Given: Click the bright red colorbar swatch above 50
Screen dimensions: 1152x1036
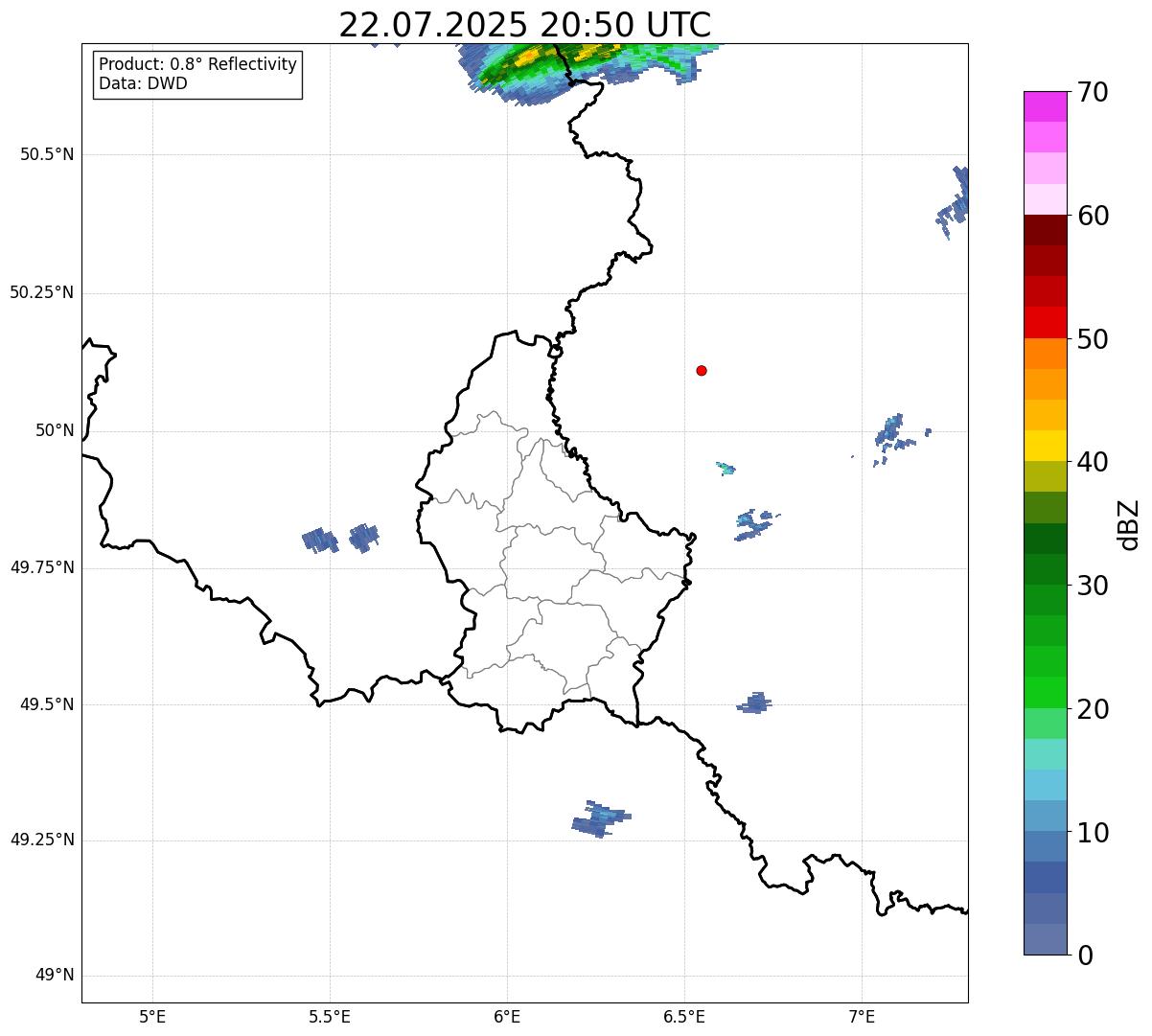Looking at the screenshot, I should tap(1045, 322).
